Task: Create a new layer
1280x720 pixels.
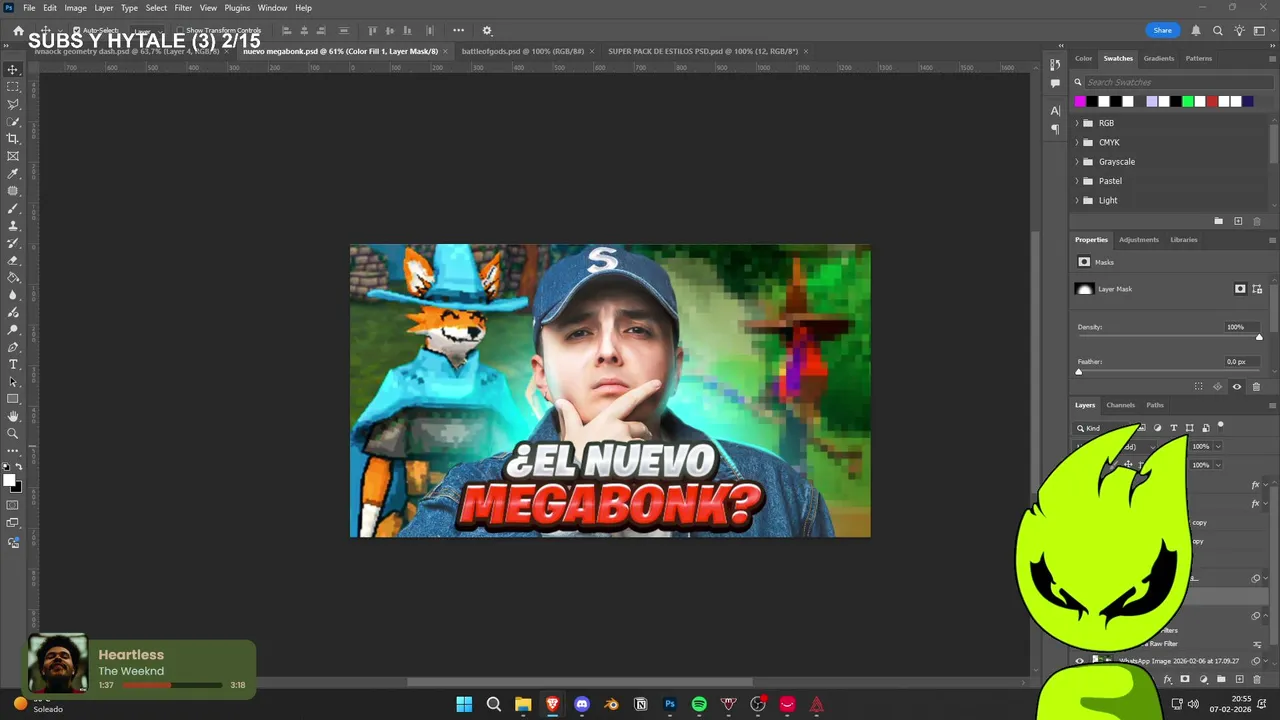Action: pyautogui.click(x=1239, y=679)
